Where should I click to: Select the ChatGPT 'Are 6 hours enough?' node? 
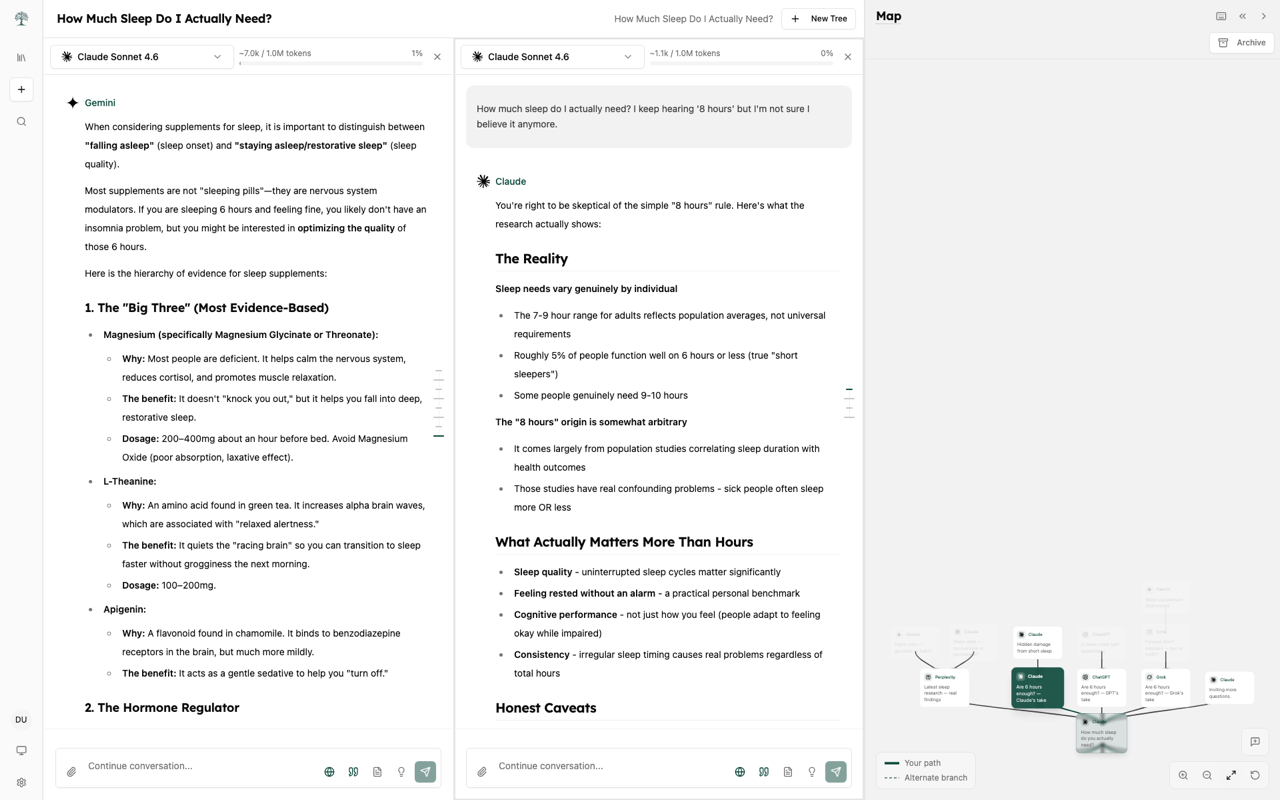point(1101,688)
